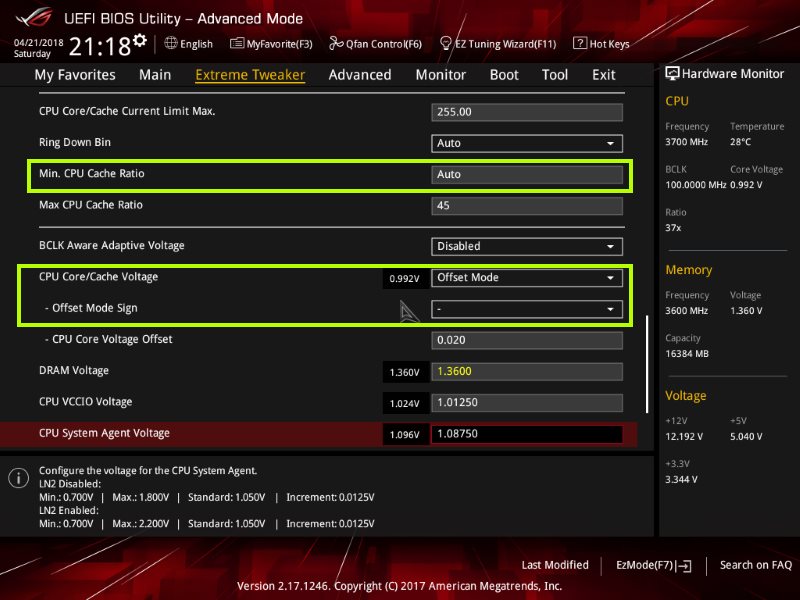This screenshot has height=600, width=800.
Task: Click the Memory Frequency 3600 MHz value
Action: (686, 311)
